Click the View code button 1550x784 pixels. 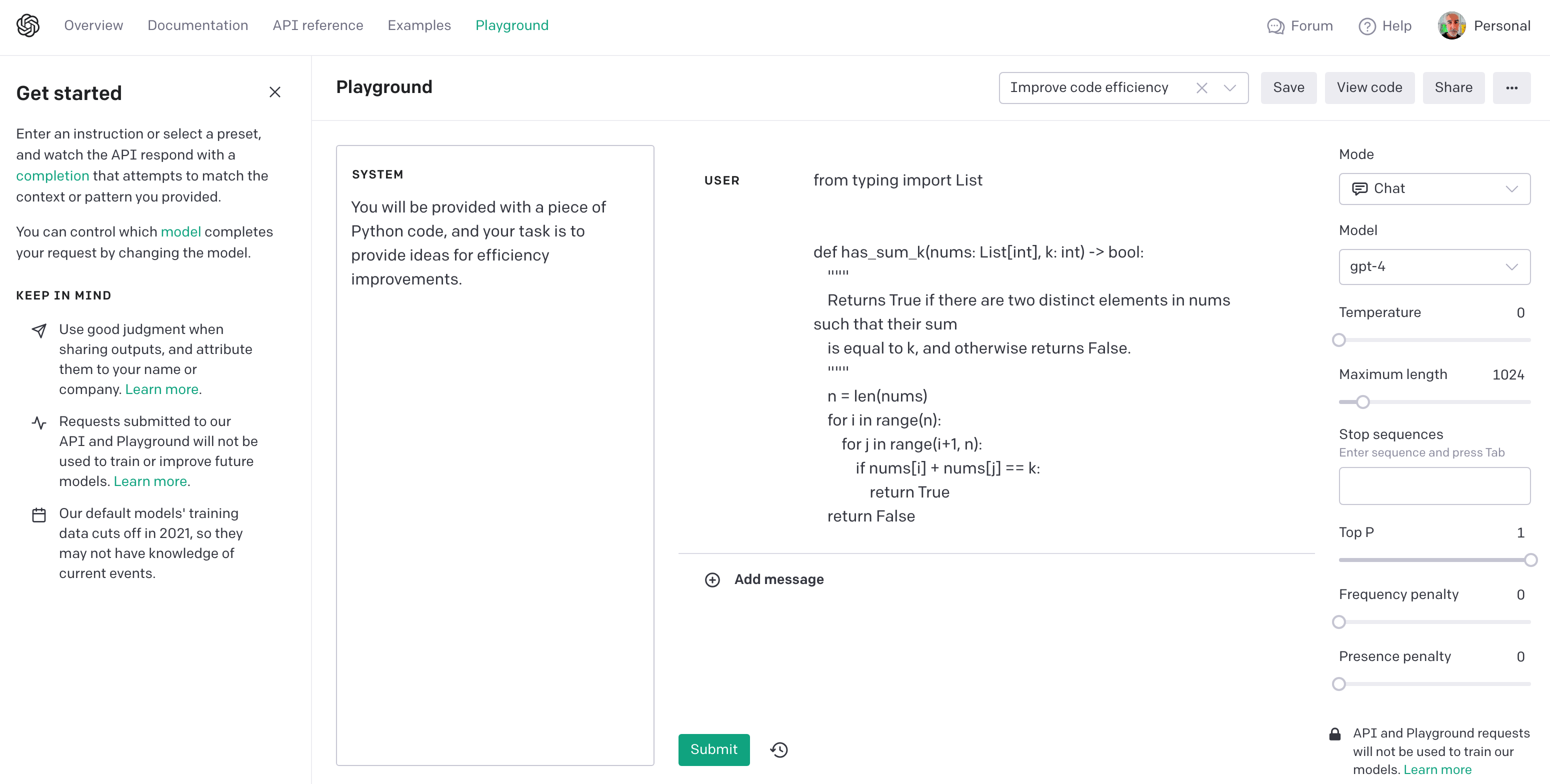[x=1369, y=88]
